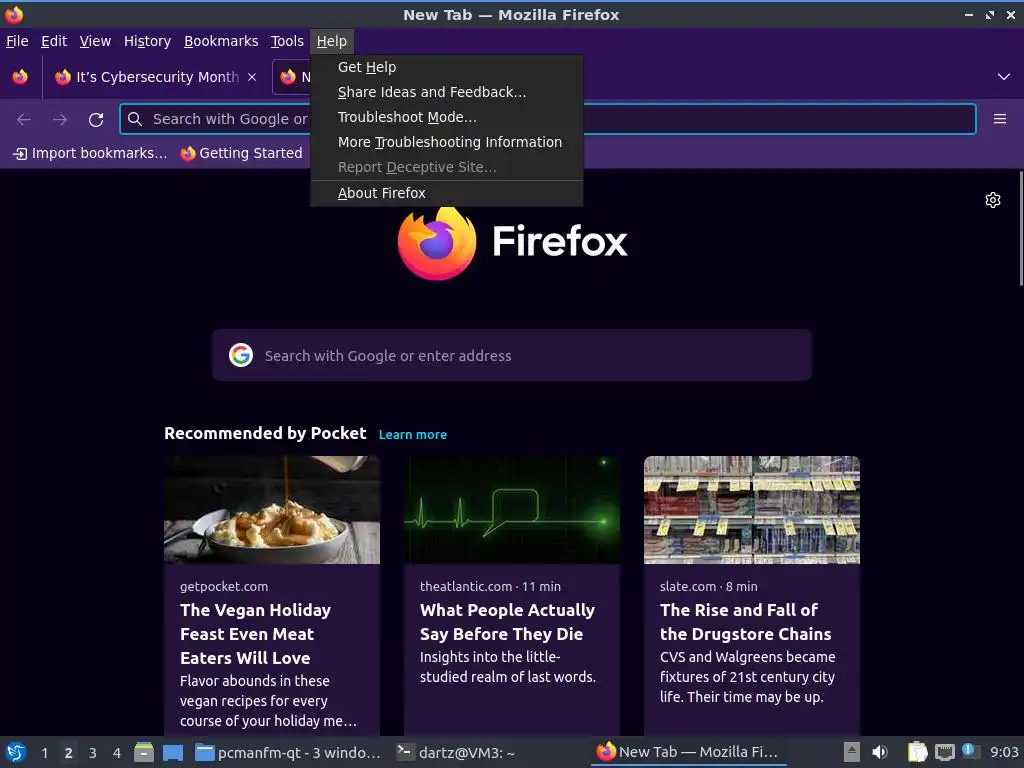The height and width of the screenshot is (768, 1024).
Task: Switch to workspace 1
Action: (44, 753)
